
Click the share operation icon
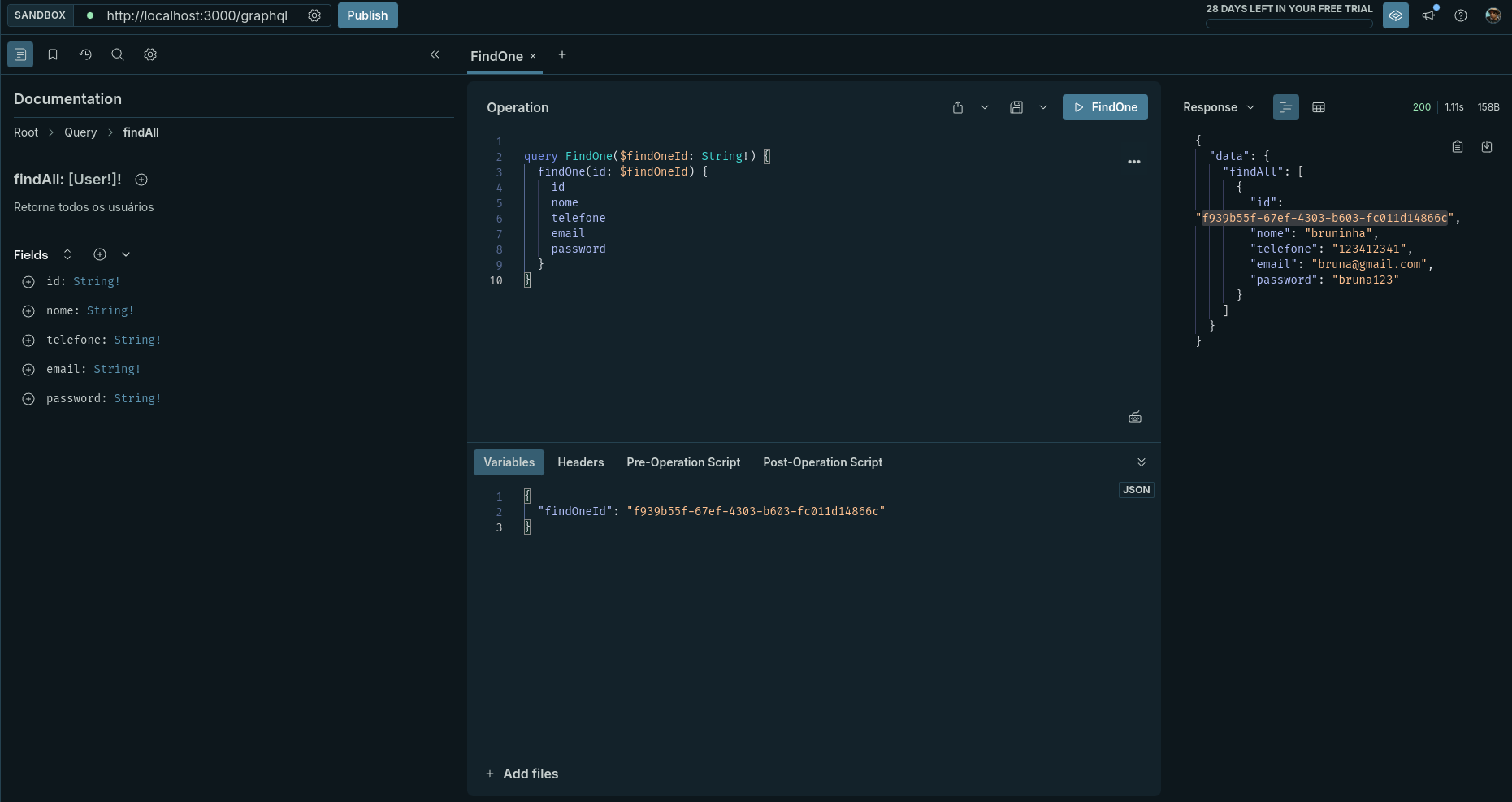point(958,107)
